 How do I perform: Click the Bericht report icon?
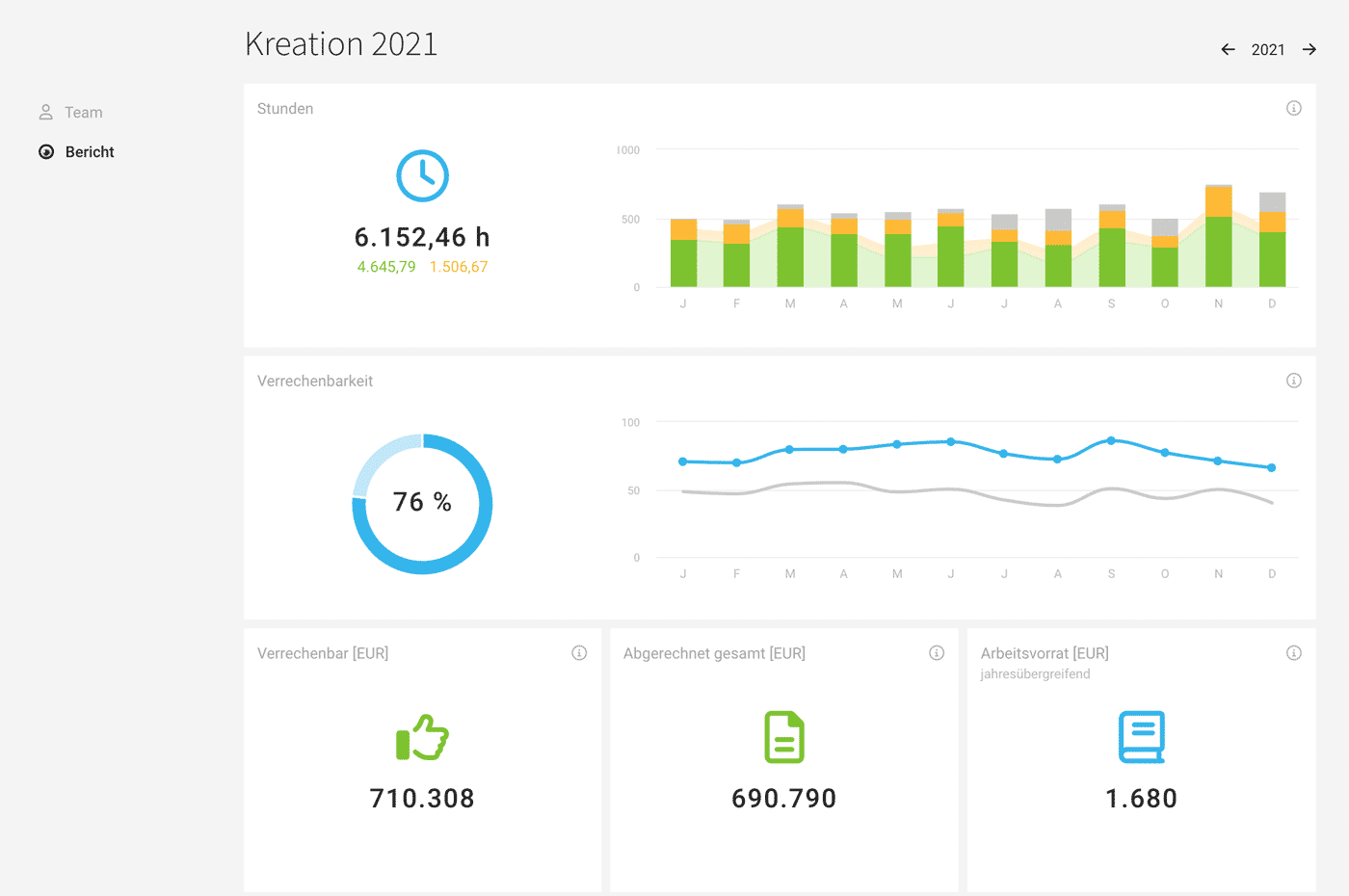point(46,152)
